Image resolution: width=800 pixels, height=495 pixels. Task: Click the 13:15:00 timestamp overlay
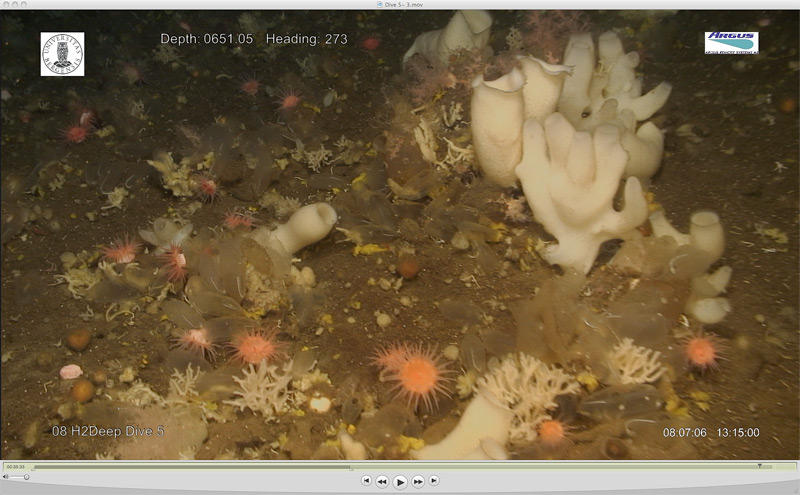tap(737, 433)
